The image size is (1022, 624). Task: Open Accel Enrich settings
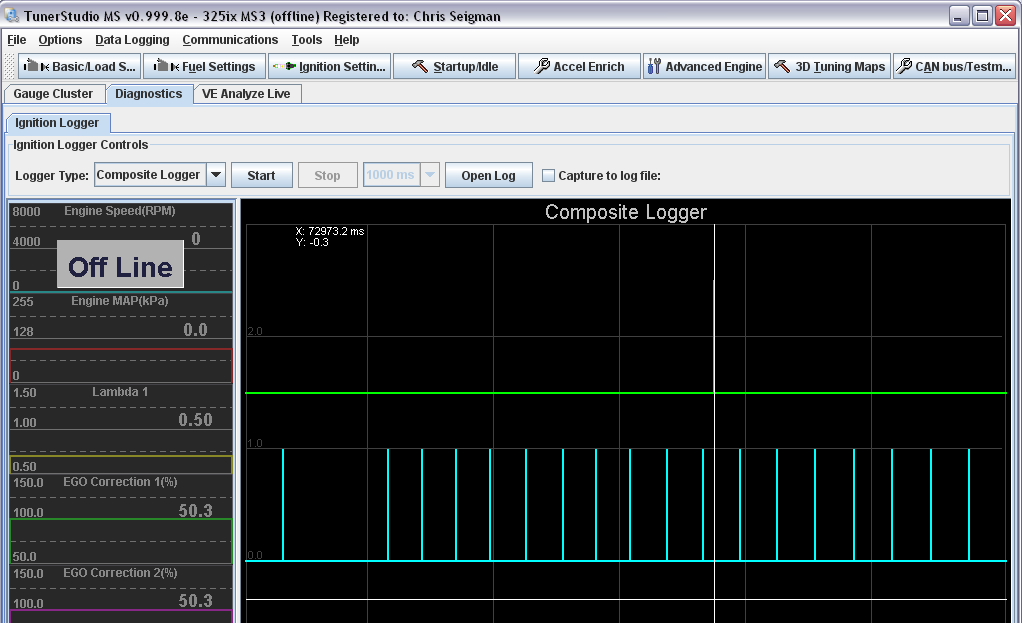pos(579,67)
